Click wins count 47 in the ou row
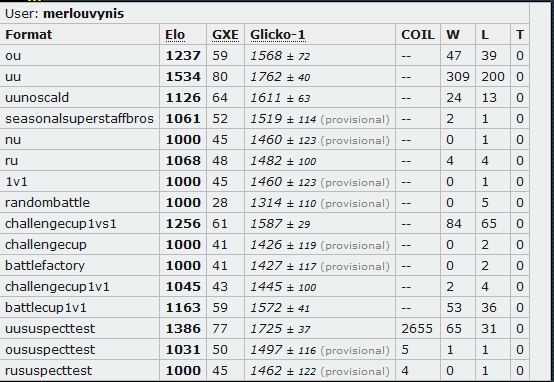 [453, 56]
